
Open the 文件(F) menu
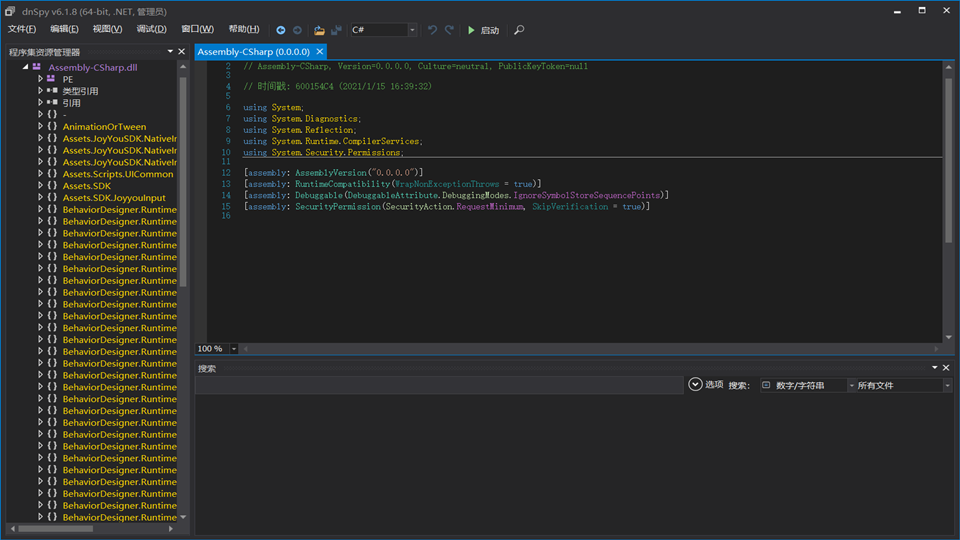(22, 29)
